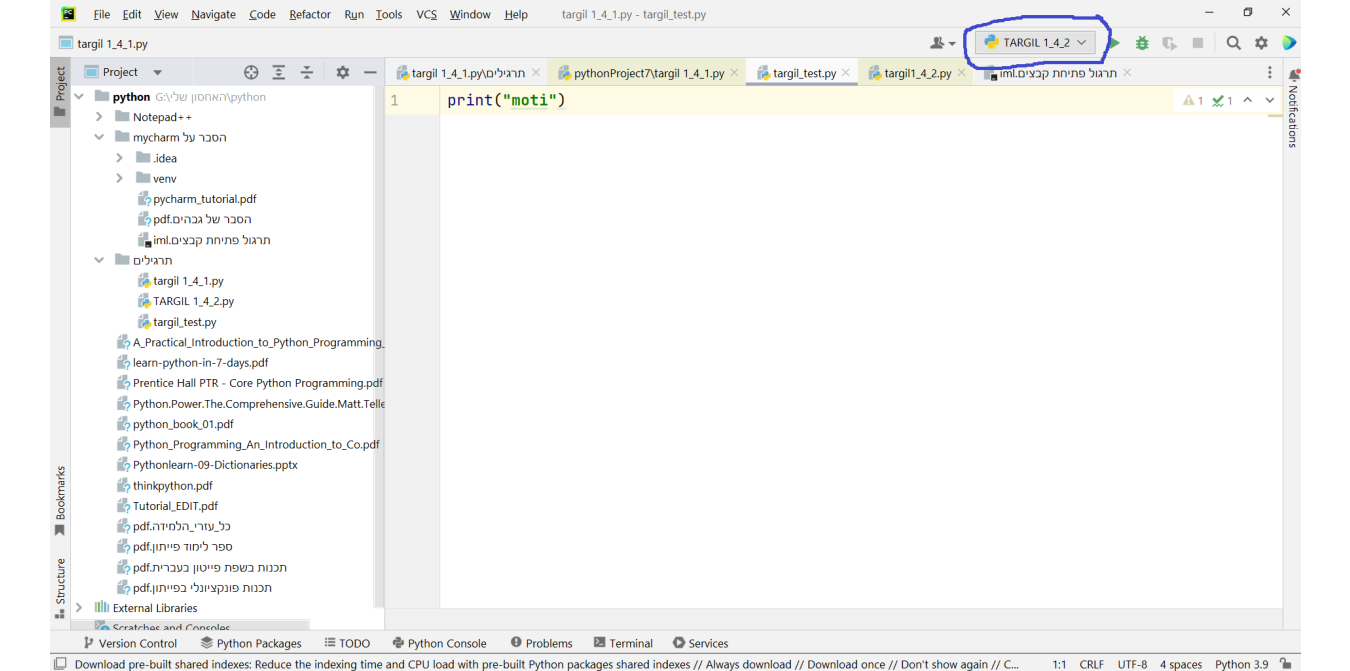
Task: Click Expand All icon in Project panel
Action: coord(279,72)
